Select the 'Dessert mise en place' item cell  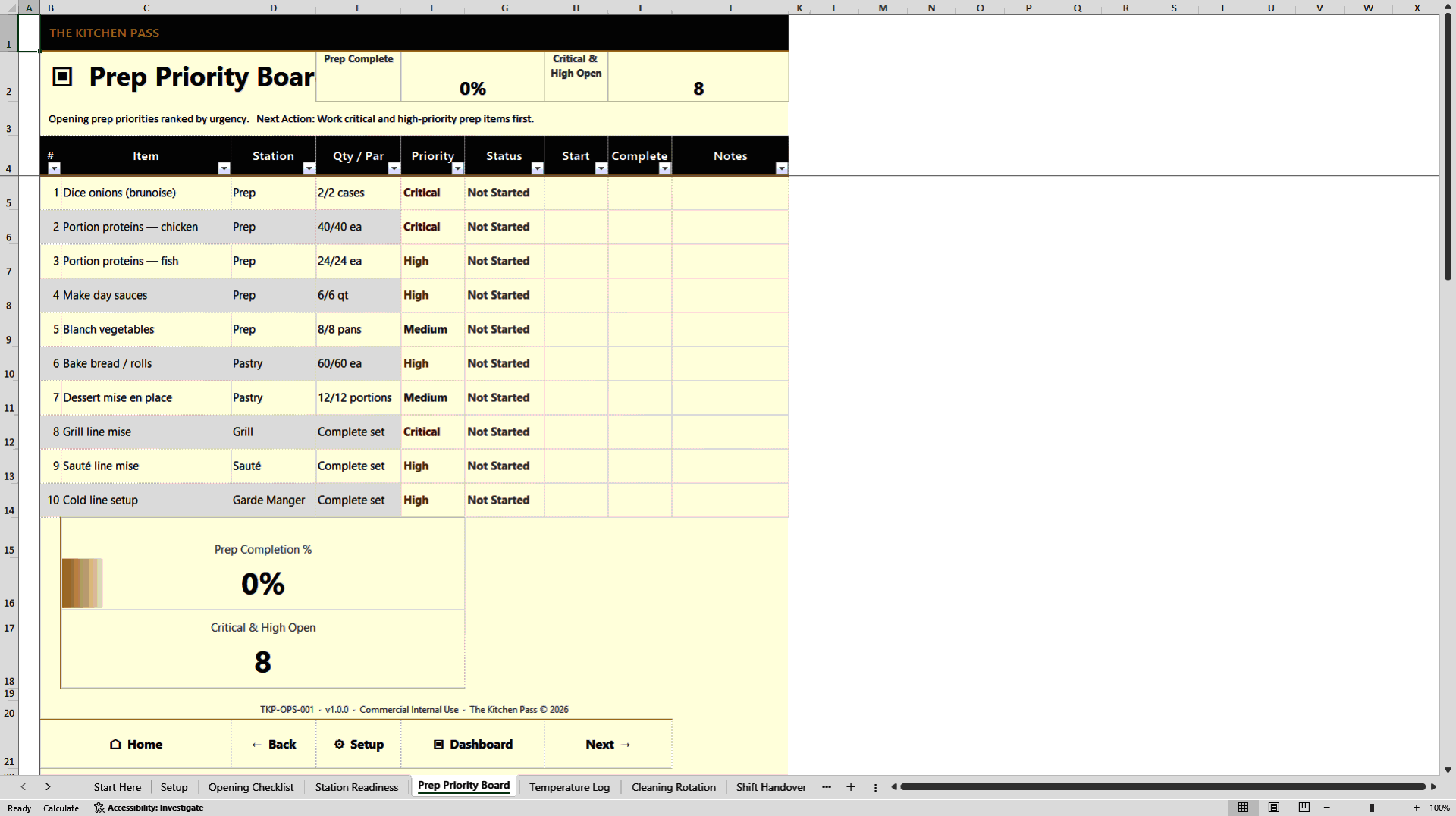(x=146, y=397)
